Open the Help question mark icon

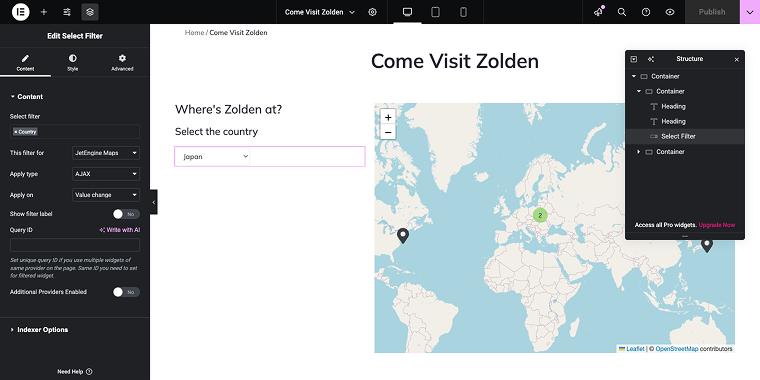coord(646,12)
